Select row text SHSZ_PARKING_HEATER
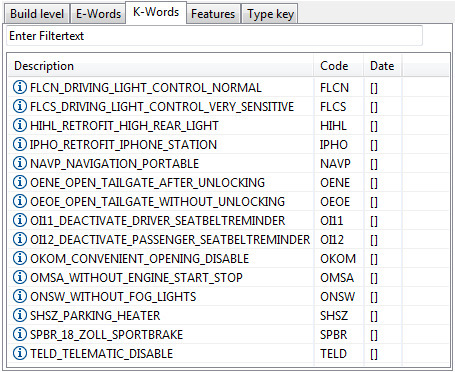The height and width of the screenshot is (372, 455). [95, 316]
